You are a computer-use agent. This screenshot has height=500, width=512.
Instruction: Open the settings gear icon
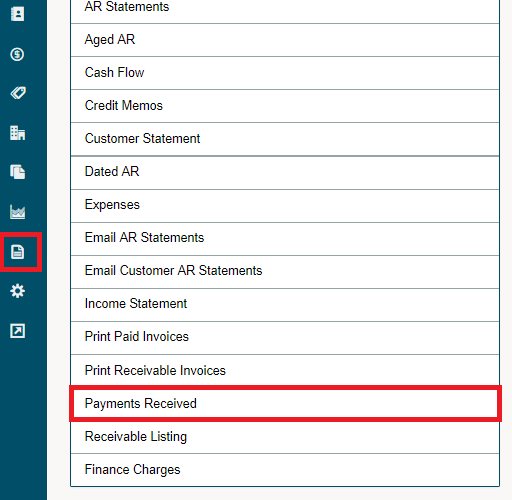coord(17,291)
